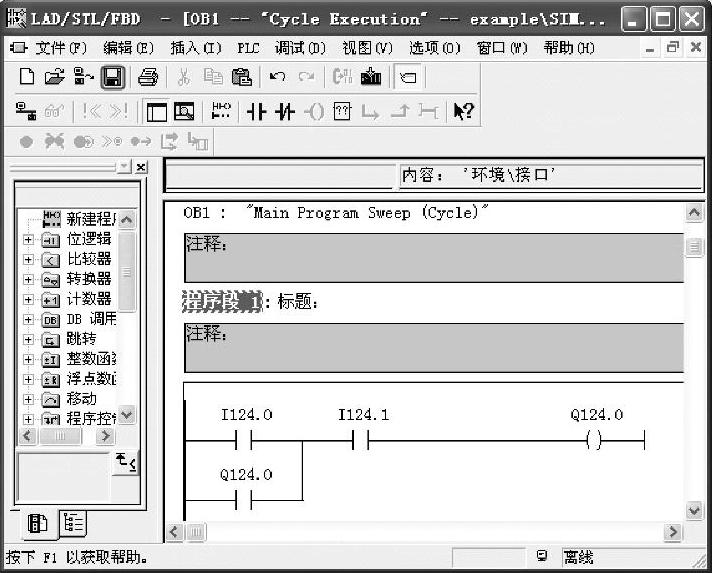Click the 内容: '环境\接口' header field
The image size is (712, 573).
[x=551, y=175]
